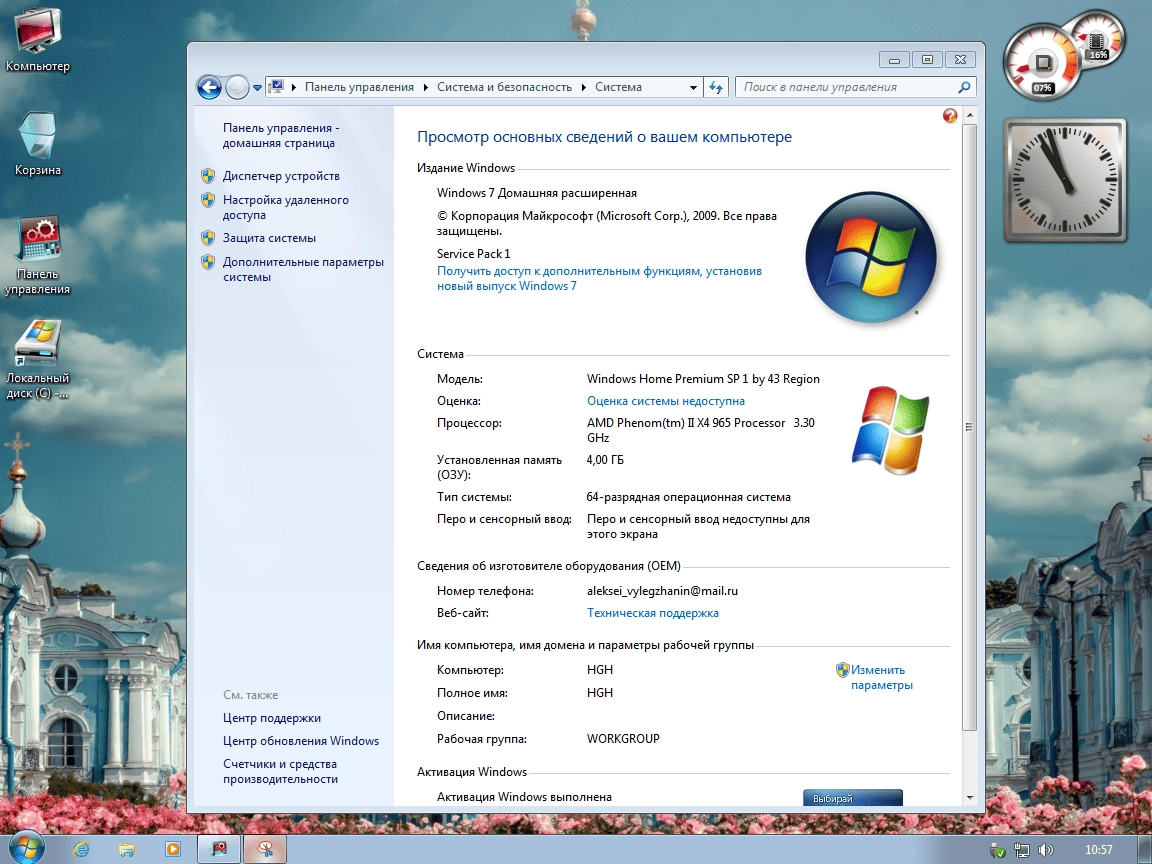Open the Start menu orb
This screenshot has height=864, width=1152.
[x=26, y=848]
